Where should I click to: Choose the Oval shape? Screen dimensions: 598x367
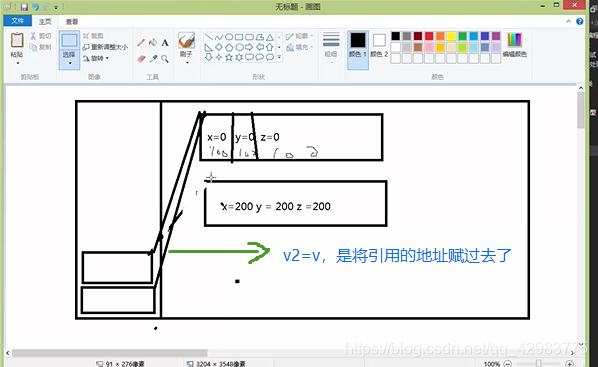tap(229, 37)
